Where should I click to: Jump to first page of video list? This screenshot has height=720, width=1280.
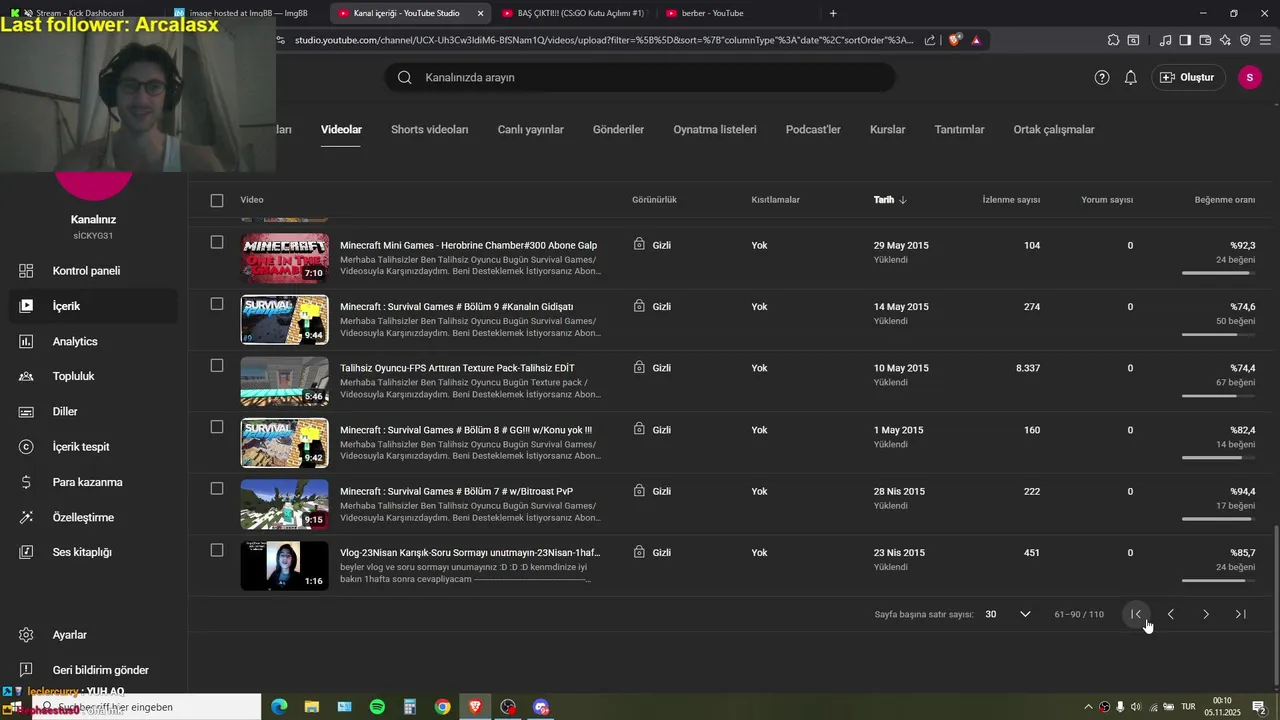pyautogui.click(x=1136, y=614)
